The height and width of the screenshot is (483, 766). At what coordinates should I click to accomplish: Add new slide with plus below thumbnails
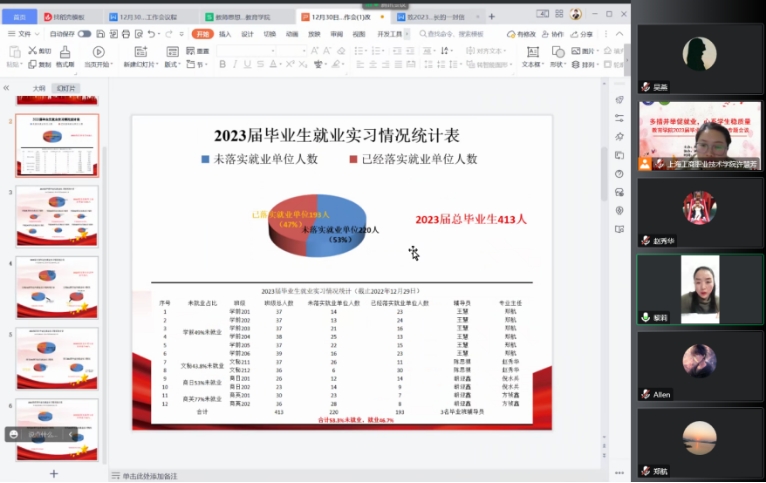(x=54, y=473)
